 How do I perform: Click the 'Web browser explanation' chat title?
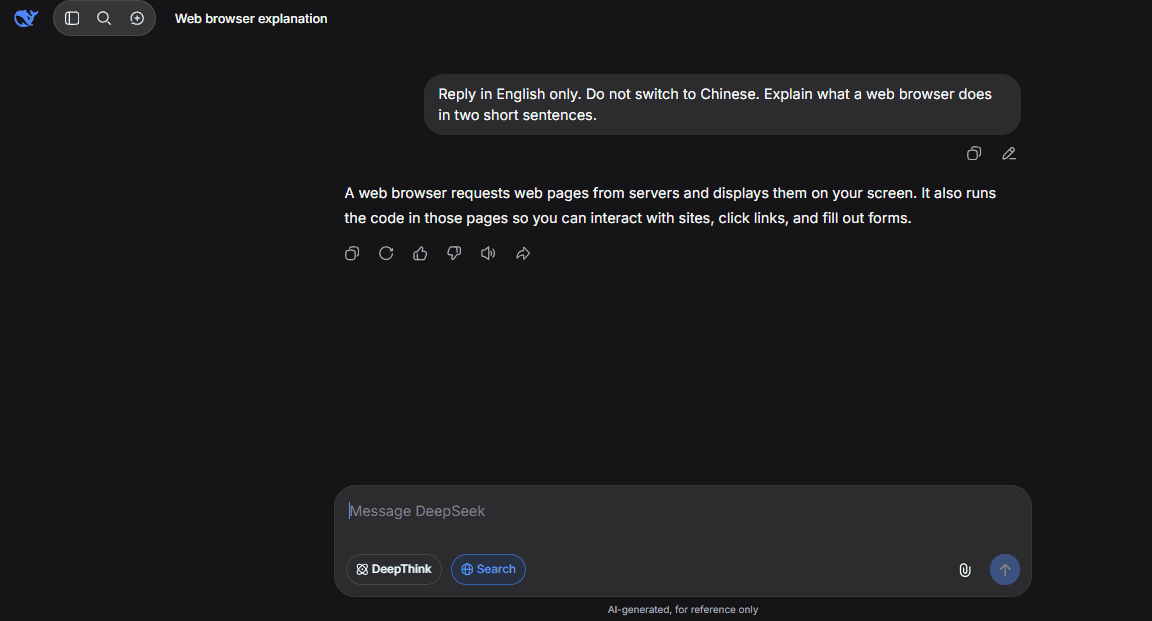(251, 18)
